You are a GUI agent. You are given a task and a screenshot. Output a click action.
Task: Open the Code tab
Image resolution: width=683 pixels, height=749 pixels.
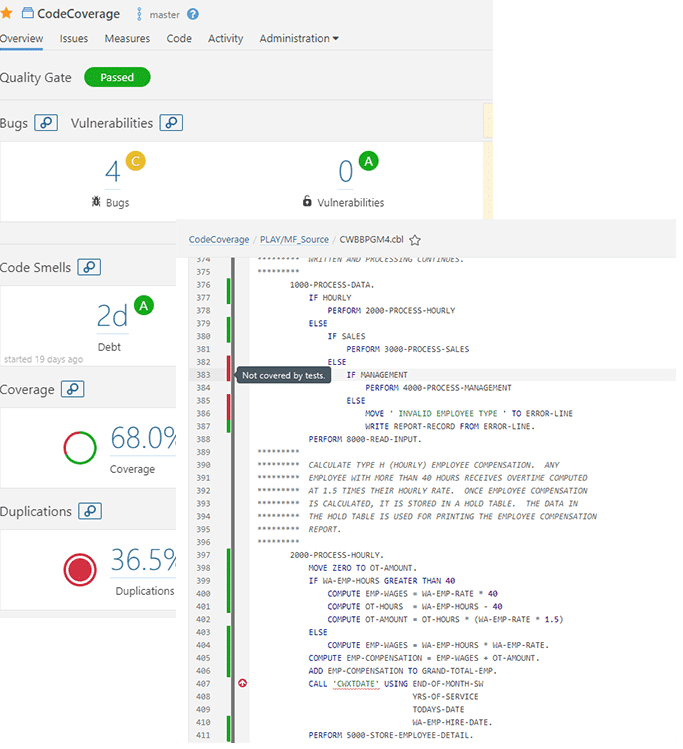179,39
